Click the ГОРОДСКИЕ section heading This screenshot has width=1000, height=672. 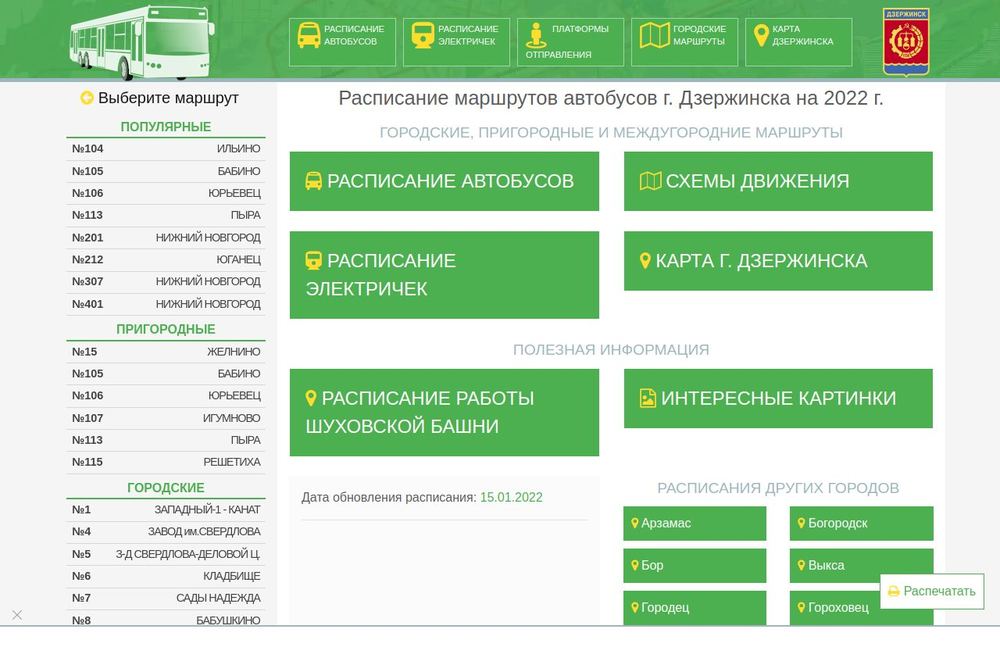tap(166, 487)
